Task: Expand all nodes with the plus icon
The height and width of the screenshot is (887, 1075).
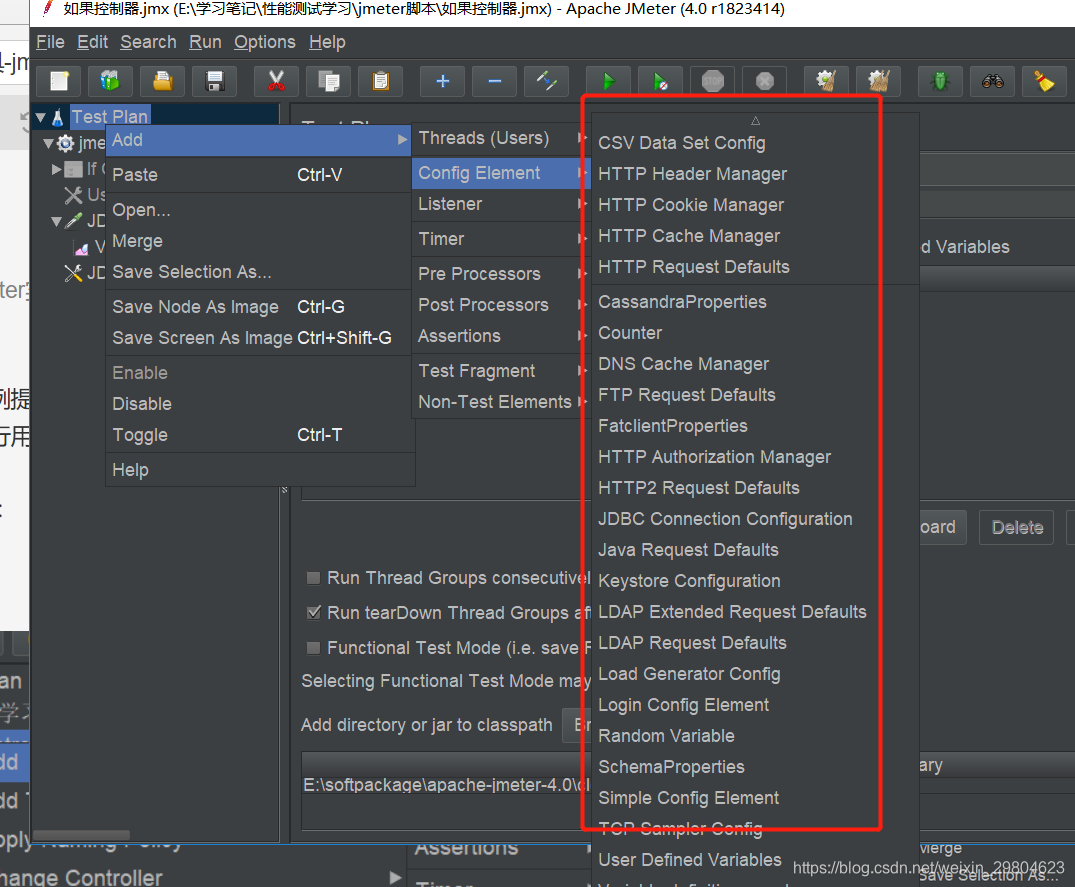Action: pyautogui.click(x=442, y=82)
